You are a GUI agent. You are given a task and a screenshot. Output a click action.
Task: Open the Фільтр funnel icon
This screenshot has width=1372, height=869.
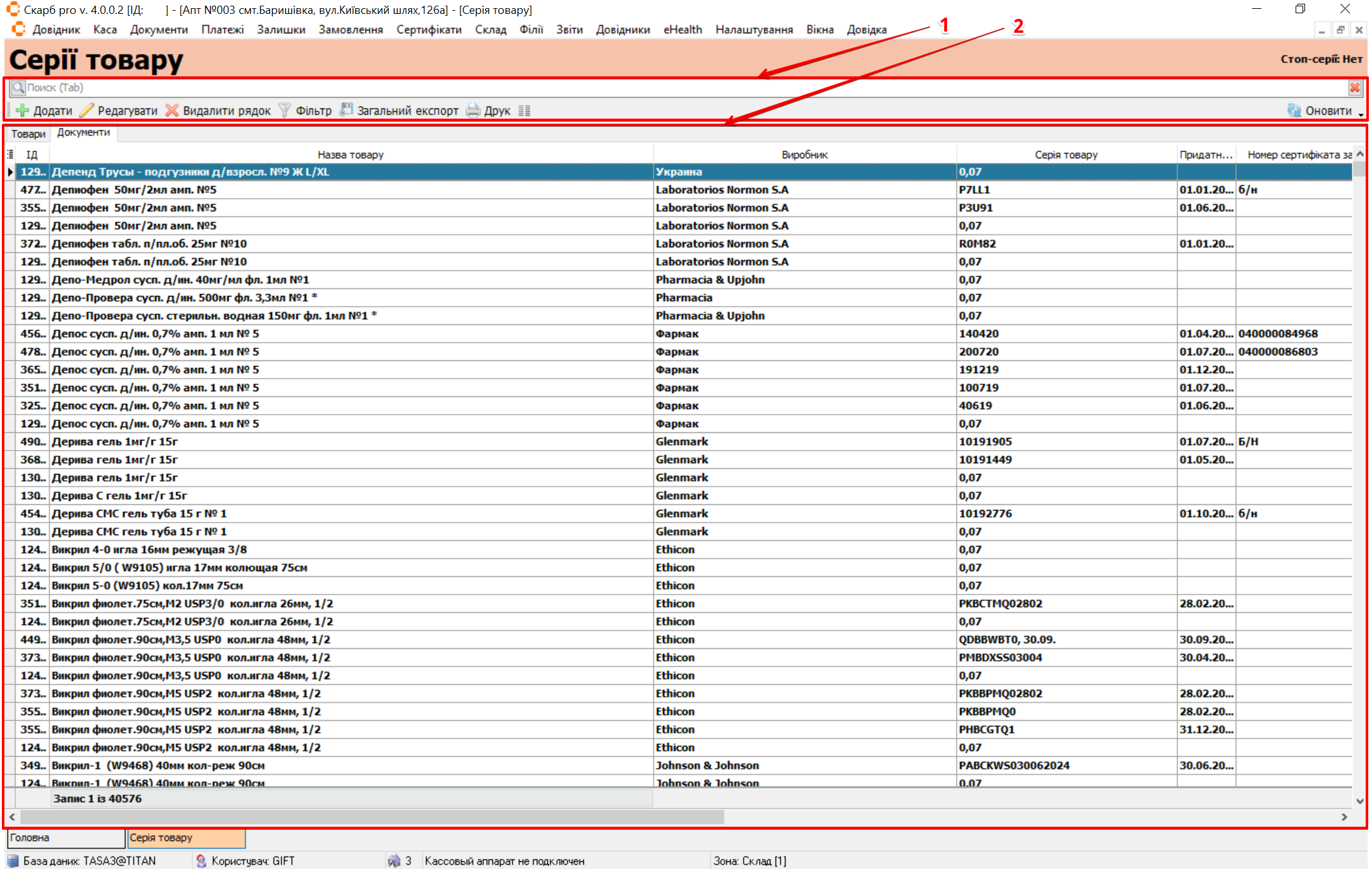(x=285, y=110)
